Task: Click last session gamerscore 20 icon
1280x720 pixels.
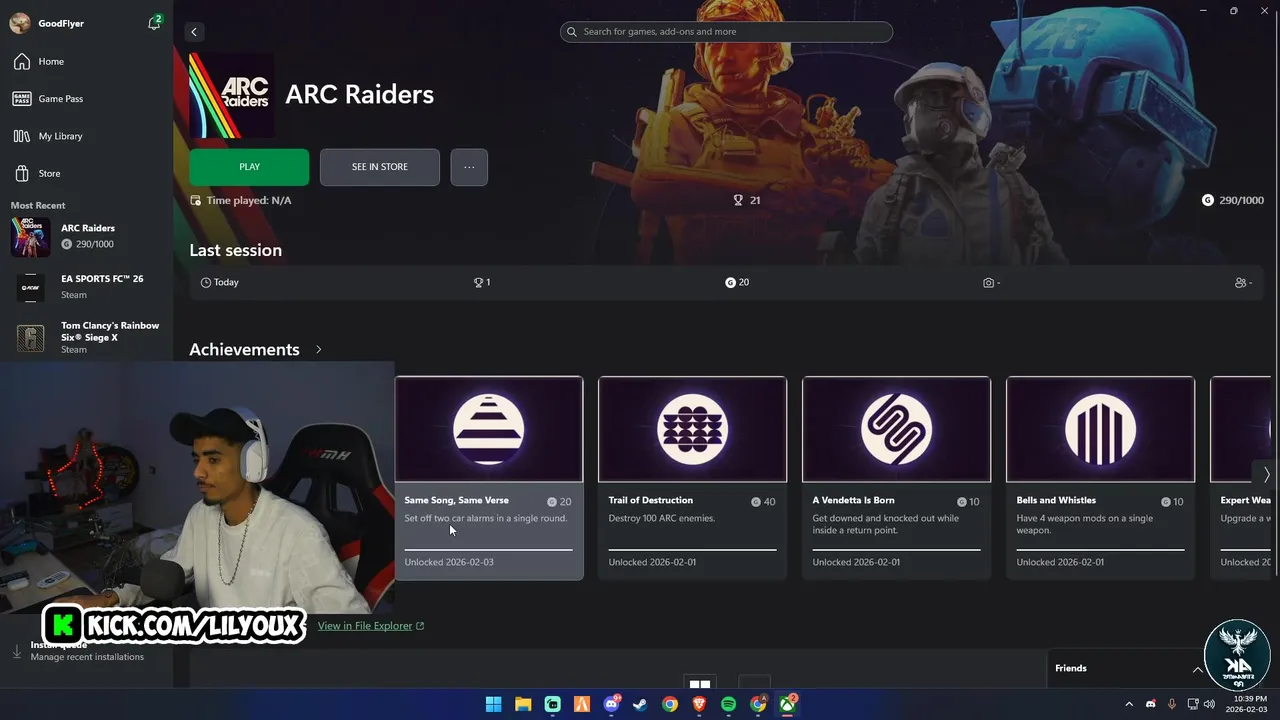Action: 730,283
